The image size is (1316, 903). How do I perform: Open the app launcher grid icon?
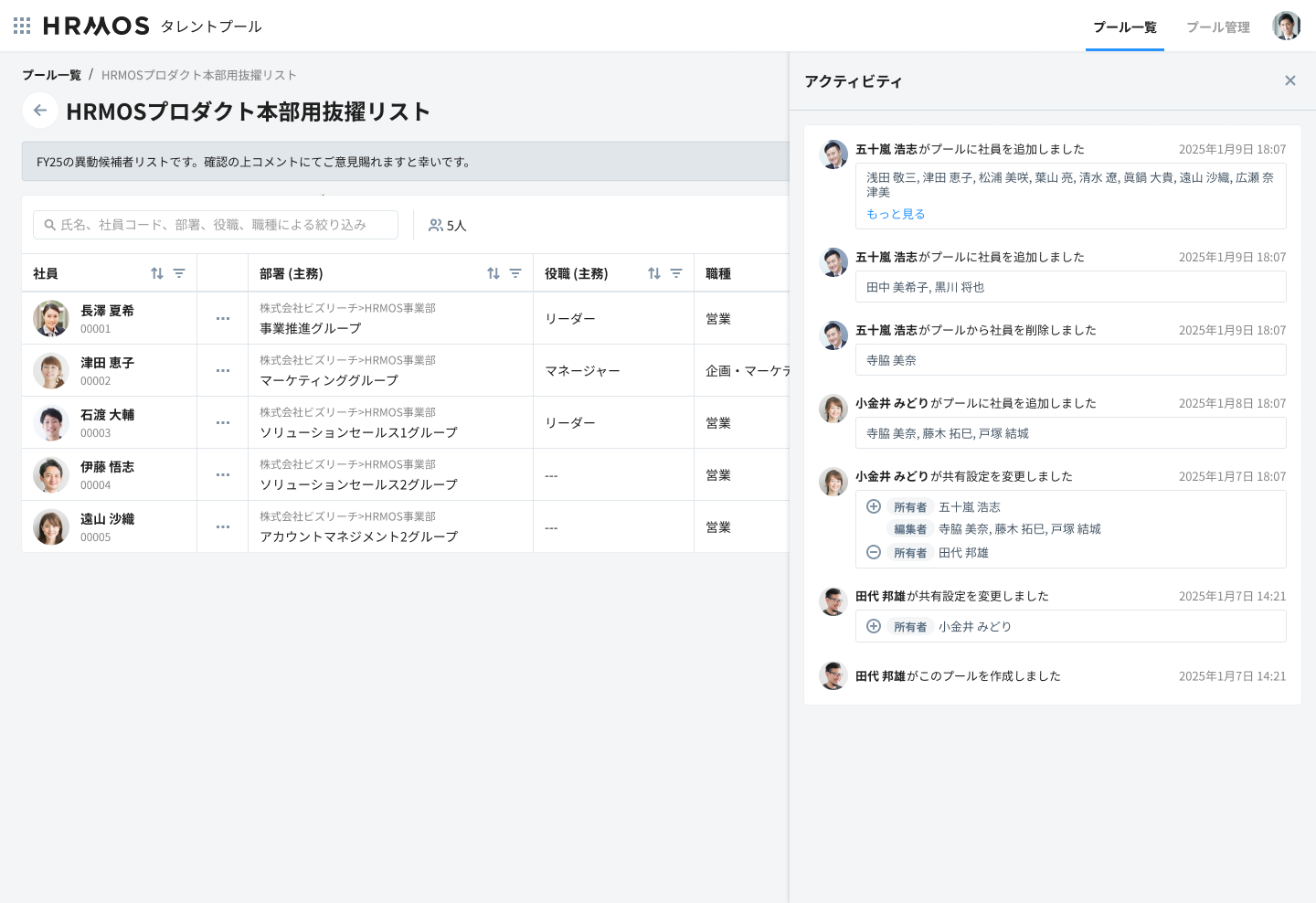22,26
